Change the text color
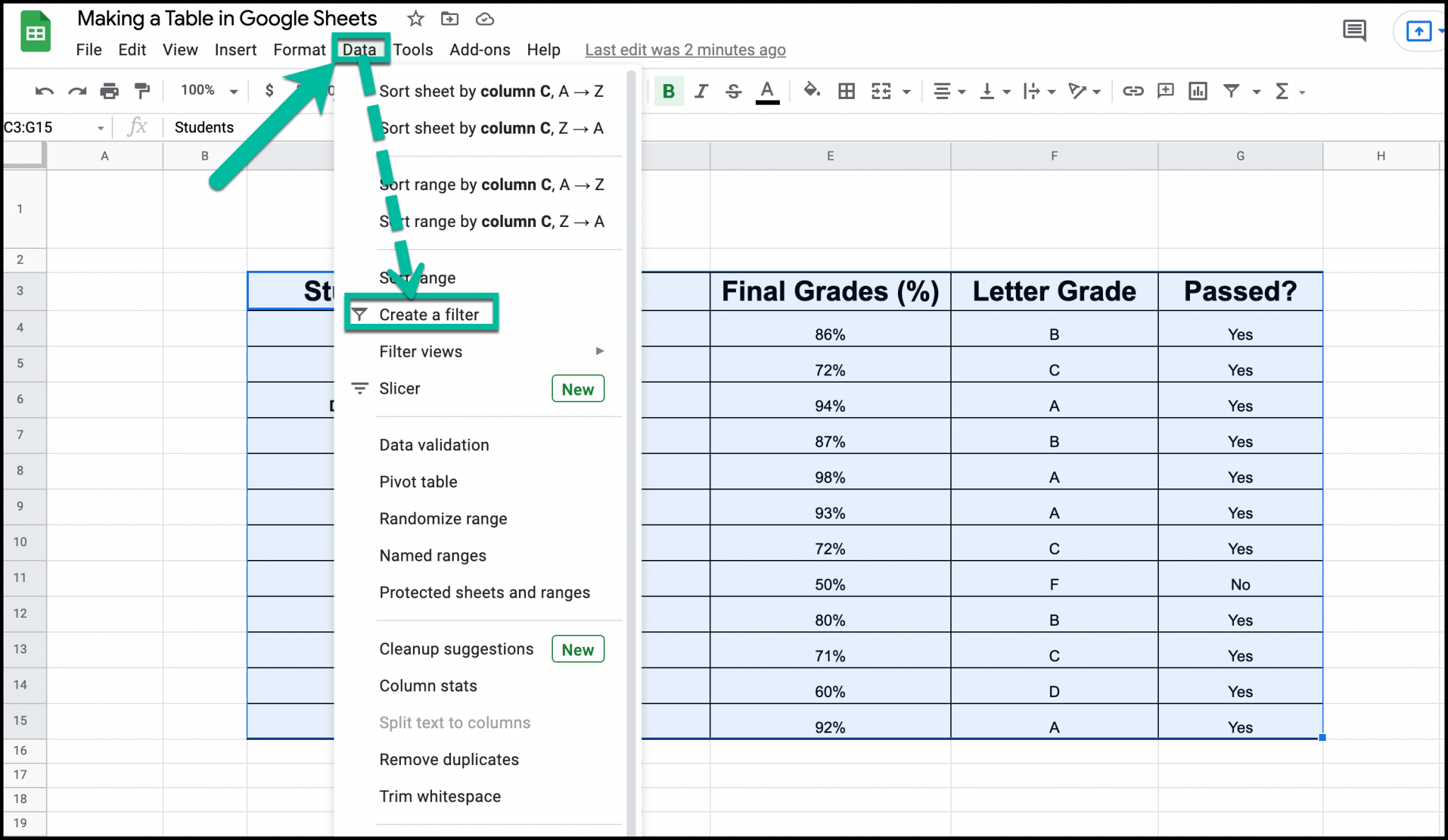The height and width of the screenshot is (840, 1448). (x=767, y=91)
